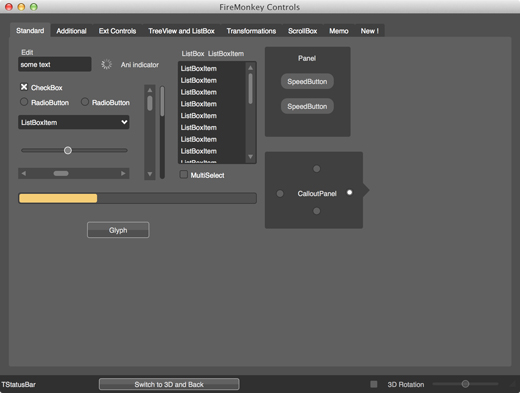This screenshot has width=520, height=393.
Task: Click the TStatusBar label
Action: (x=18, y=384)
